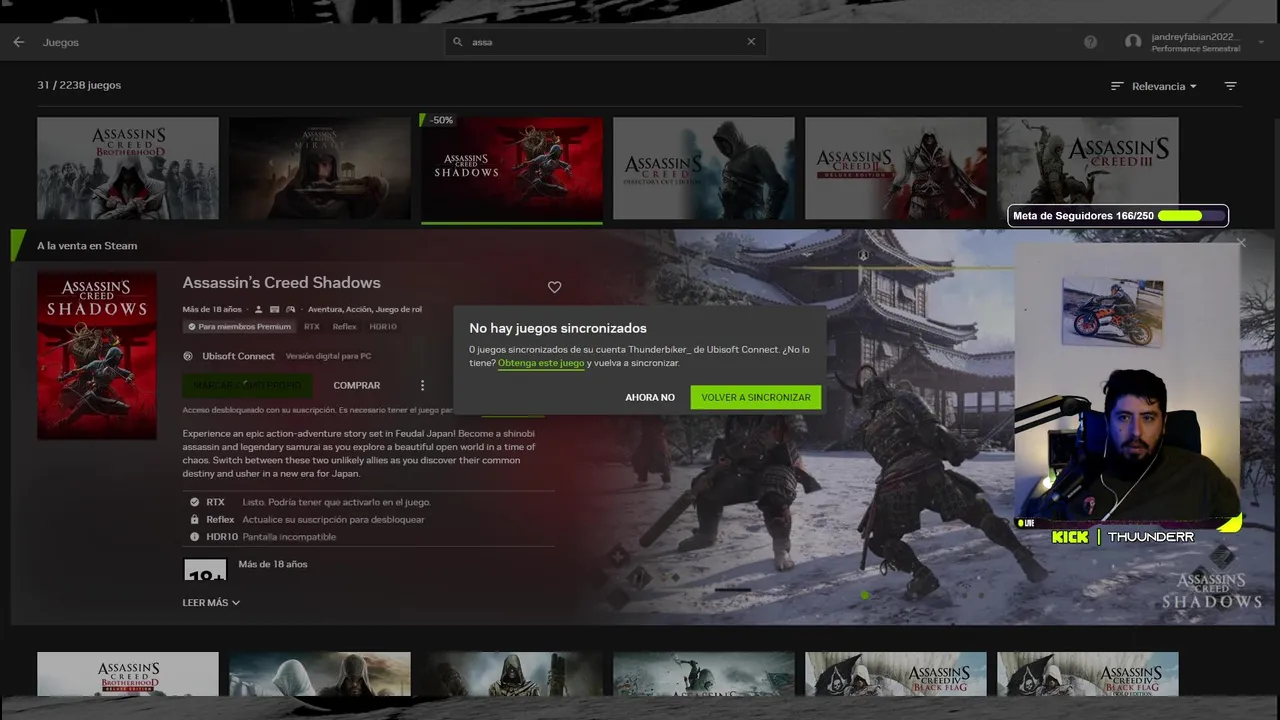Click the RTX ready checkmark icon

[x=194, y=502]
